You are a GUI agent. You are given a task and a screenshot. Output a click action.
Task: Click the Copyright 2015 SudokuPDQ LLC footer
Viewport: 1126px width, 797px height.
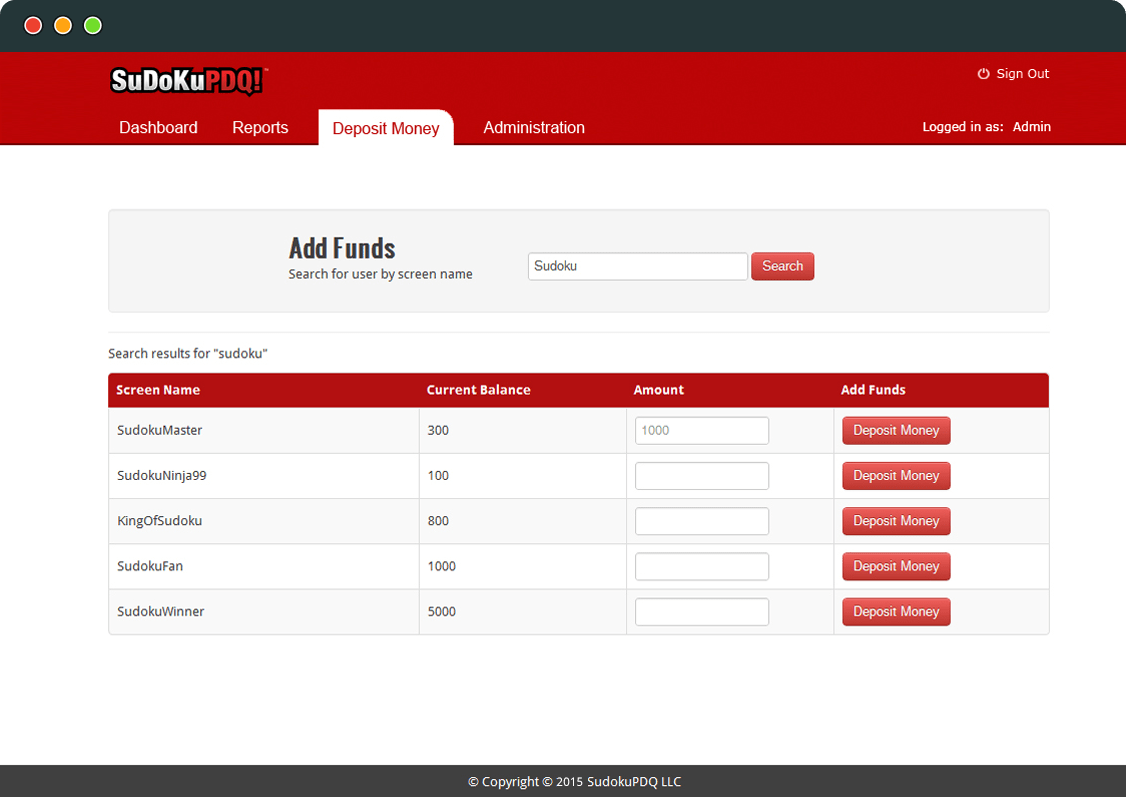574,781
